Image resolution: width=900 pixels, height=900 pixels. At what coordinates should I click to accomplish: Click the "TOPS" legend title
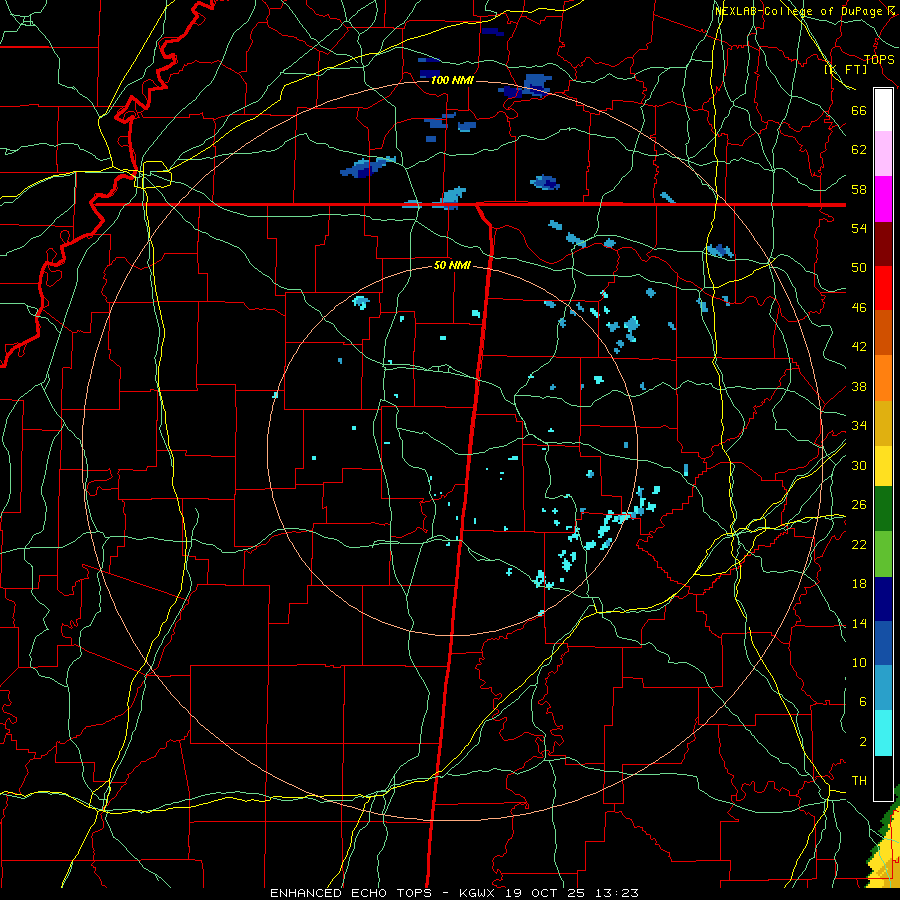click(x=879, y=59)
